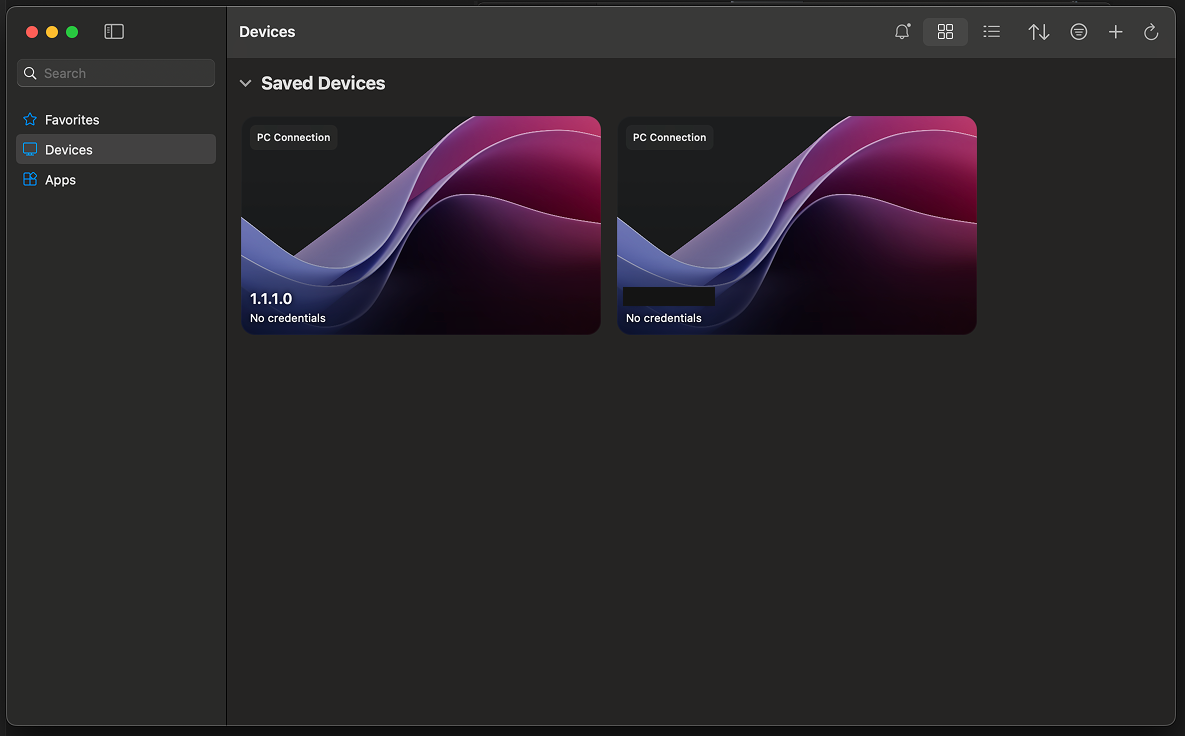Open the second saved device card
1185x736 pixels.
pos(797,225)
